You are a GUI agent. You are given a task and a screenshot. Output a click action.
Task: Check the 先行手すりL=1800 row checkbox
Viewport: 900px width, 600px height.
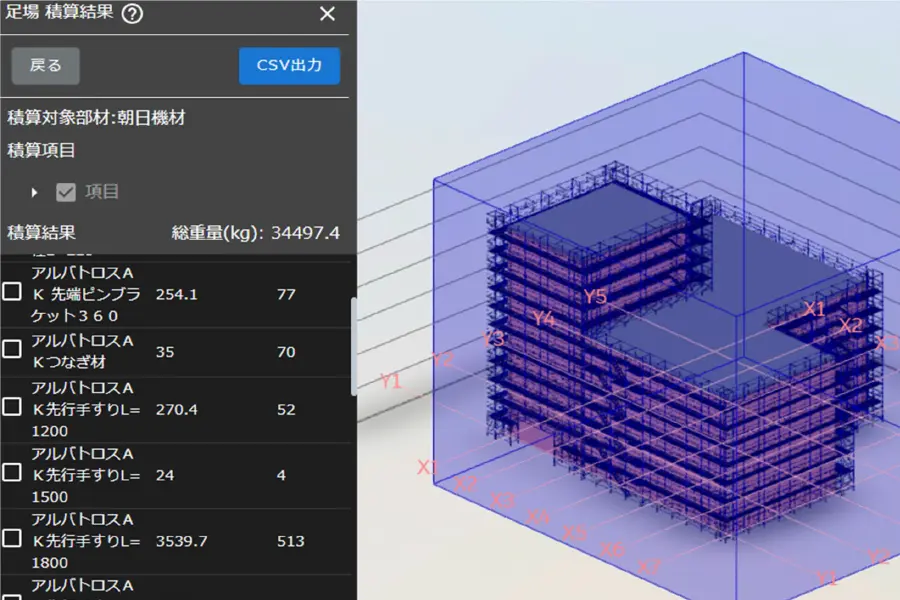(x=12, y=539)
